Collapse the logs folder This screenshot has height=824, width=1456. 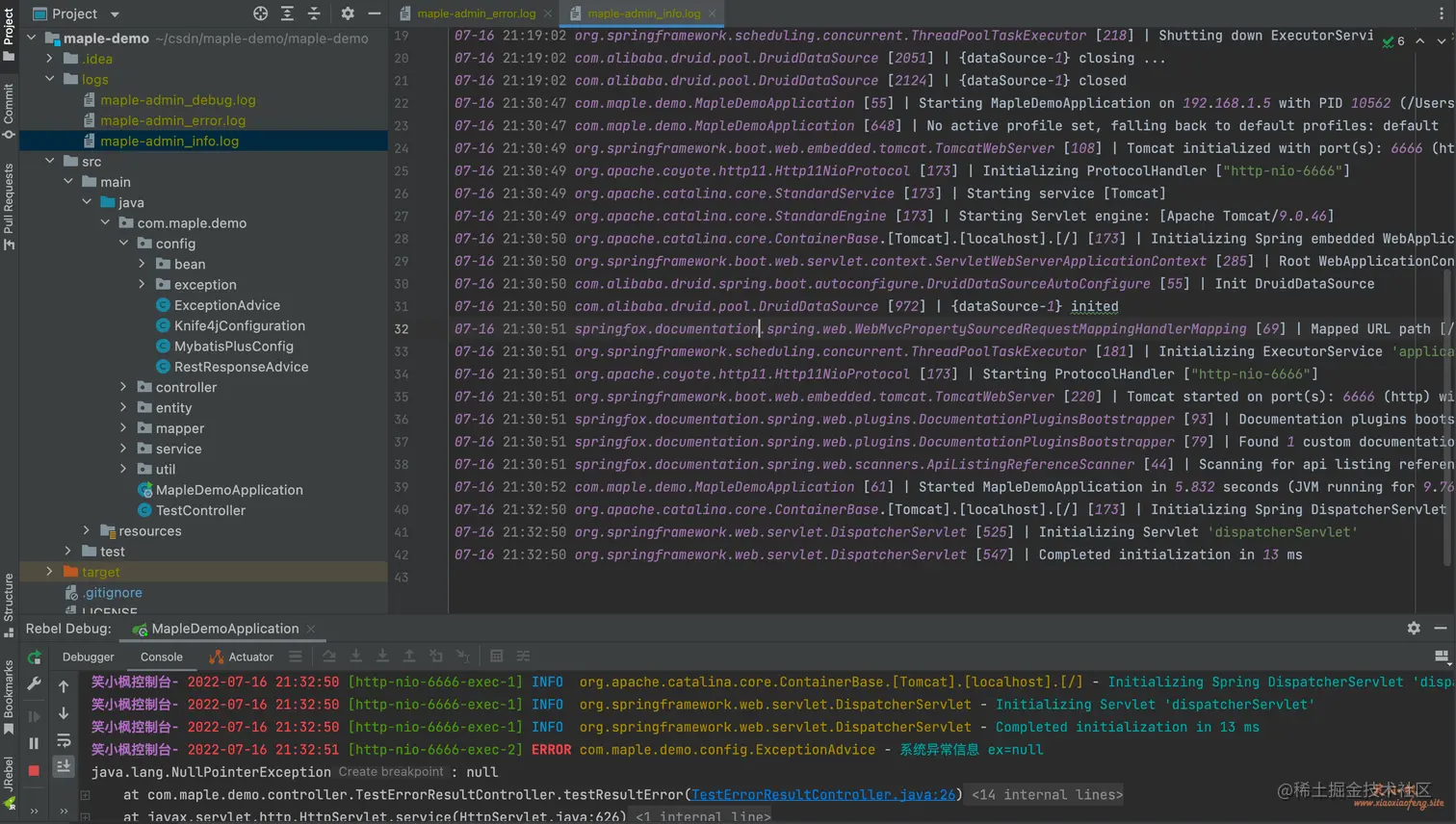(x=50, y=79)
